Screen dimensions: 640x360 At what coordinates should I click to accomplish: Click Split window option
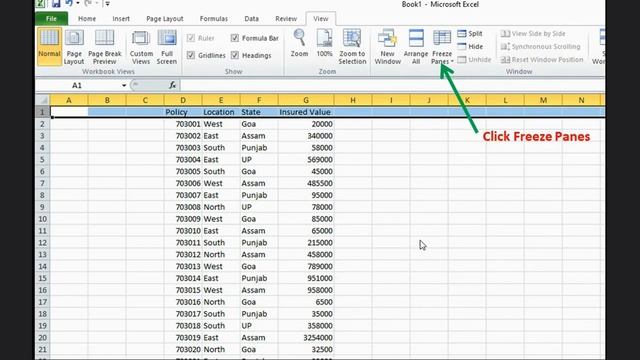click(x=470, y=33)
